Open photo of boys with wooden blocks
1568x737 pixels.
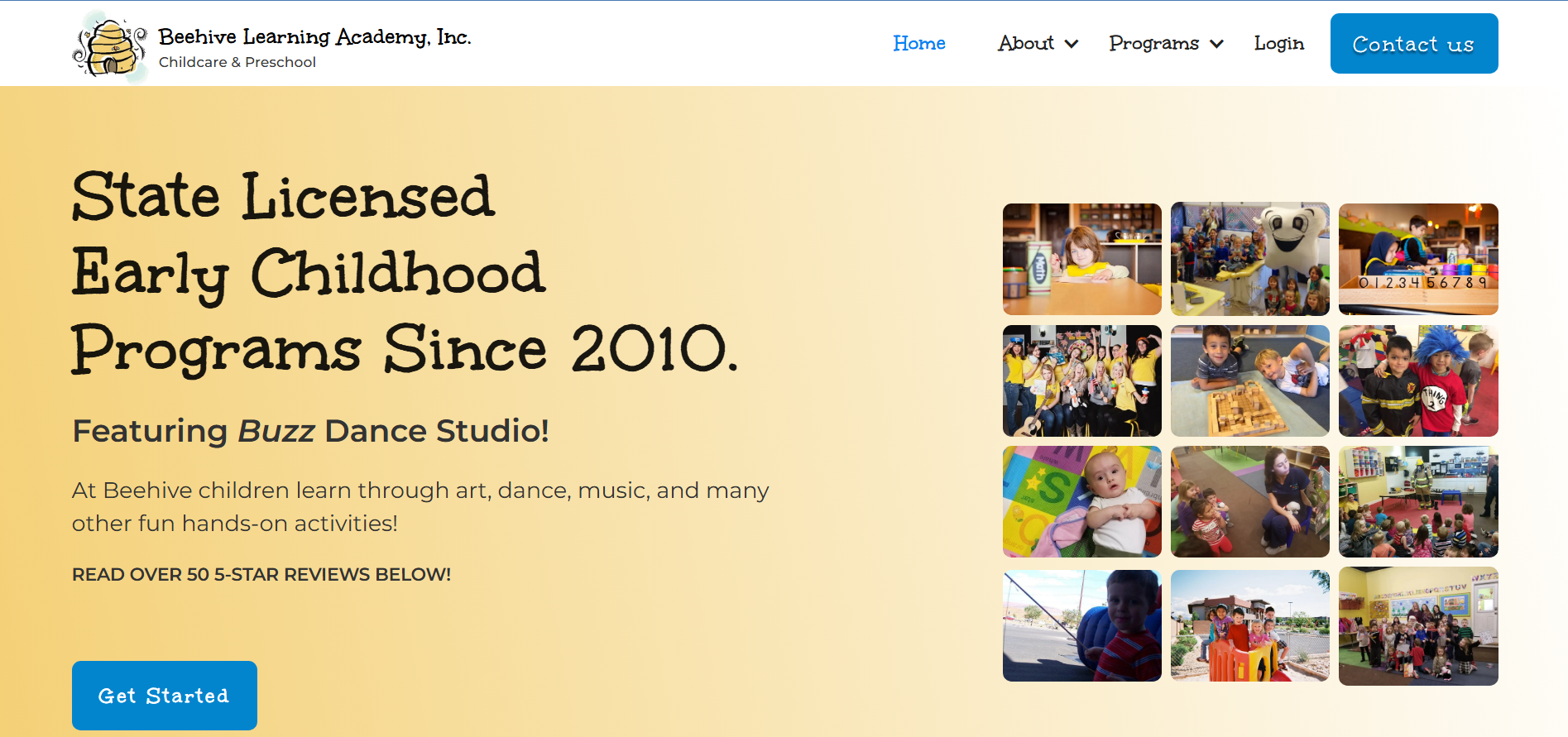click(x=1250, y=380)
